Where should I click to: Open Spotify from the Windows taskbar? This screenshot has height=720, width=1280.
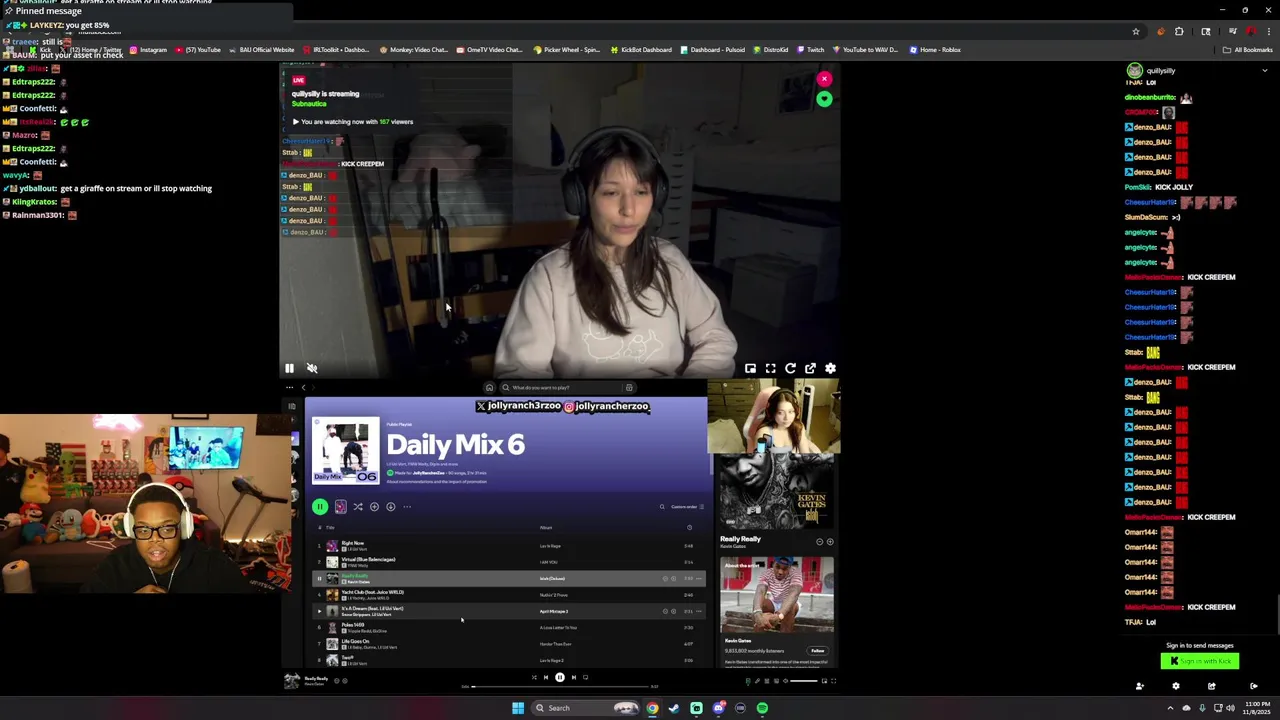pos(762,708)
